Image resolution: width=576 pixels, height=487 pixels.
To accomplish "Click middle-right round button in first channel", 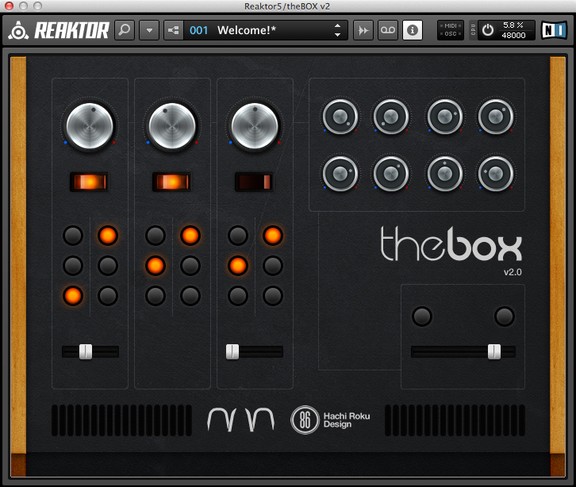I will tap(108, 266).
